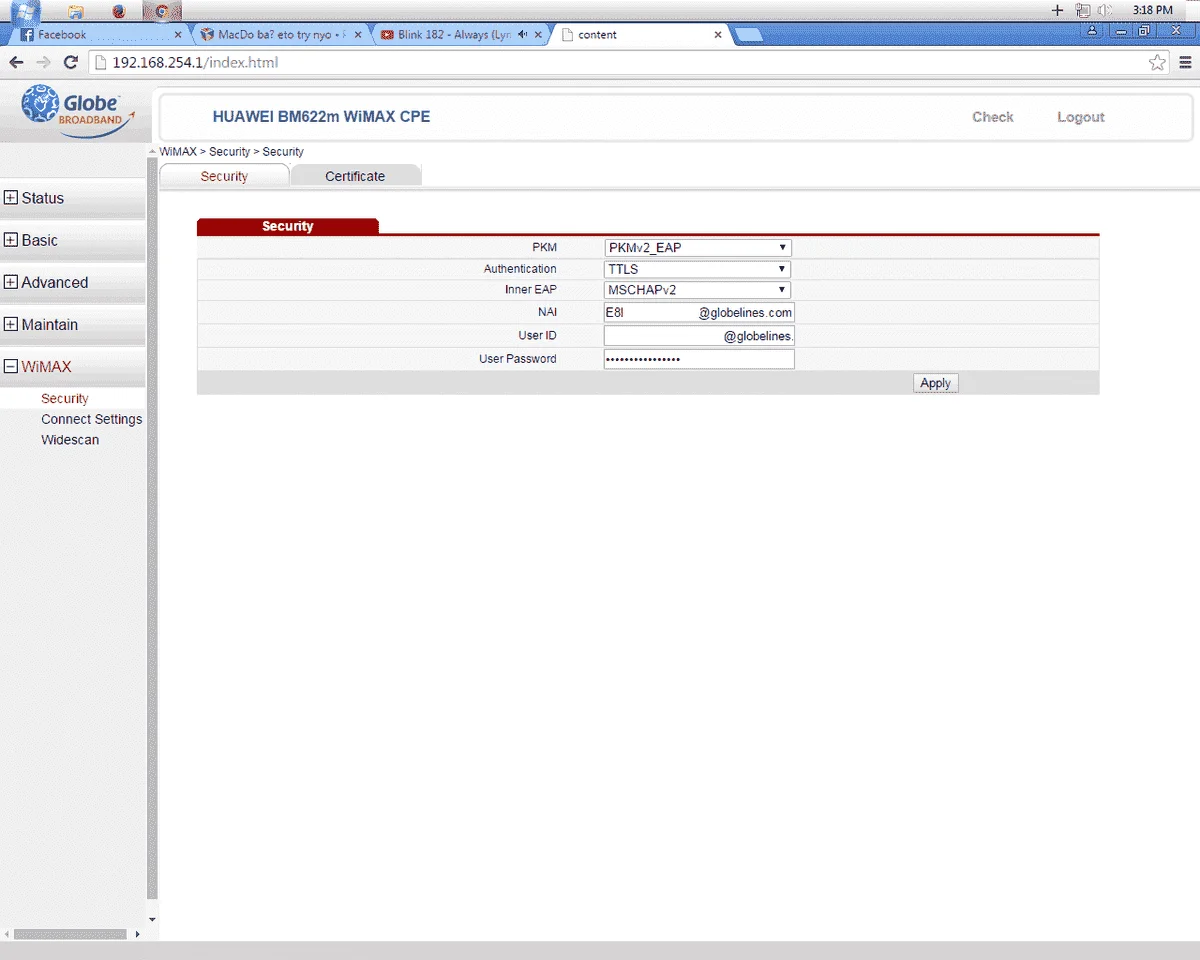Click the sidebar horizontal scrollbar

pos(70,934)
